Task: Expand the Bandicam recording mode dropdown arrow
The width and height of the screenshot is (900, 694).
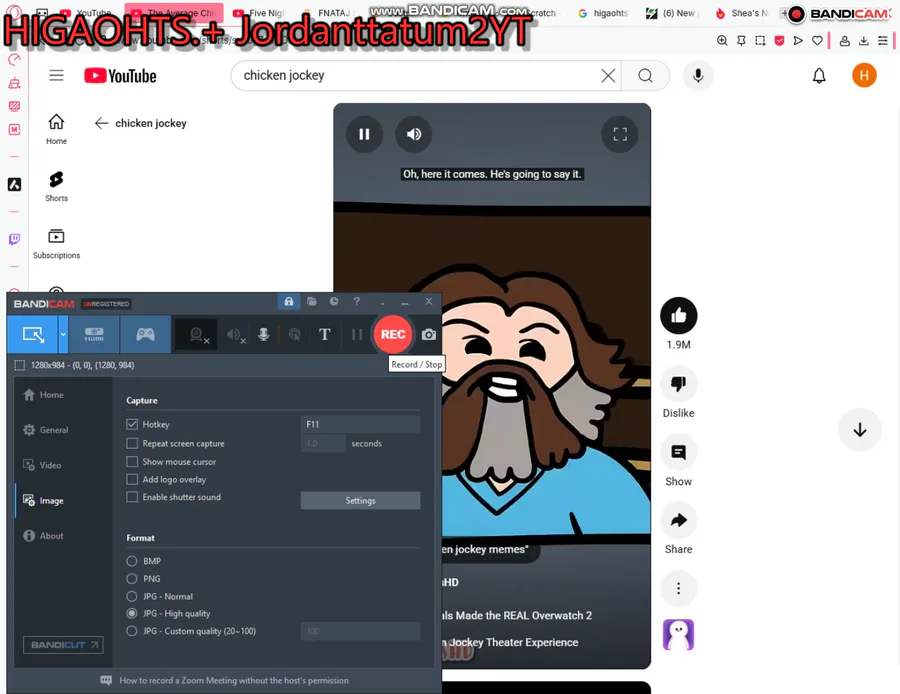Action: [63, 334]
